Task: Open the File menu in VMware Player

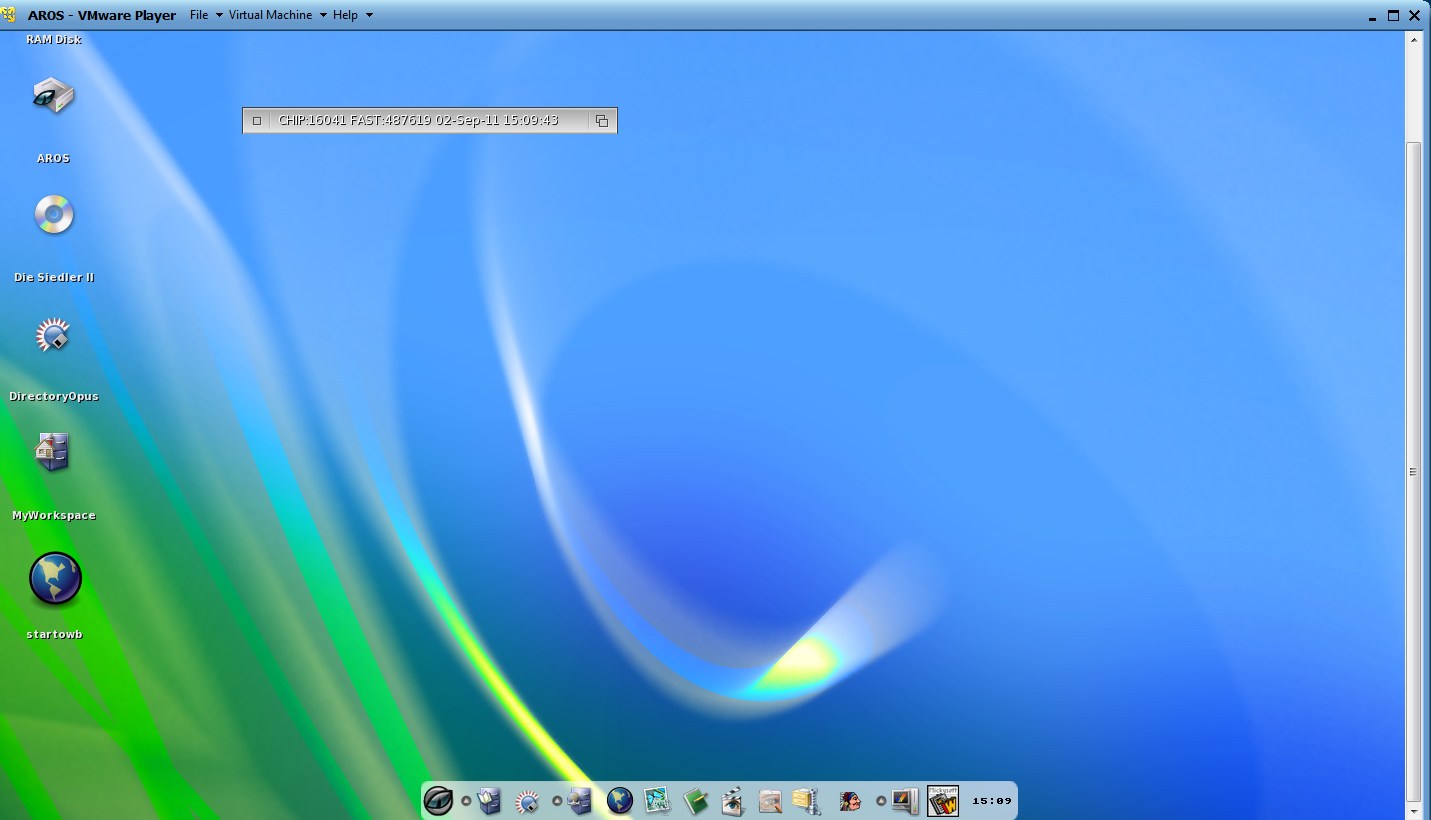Action: coord(205,15)
